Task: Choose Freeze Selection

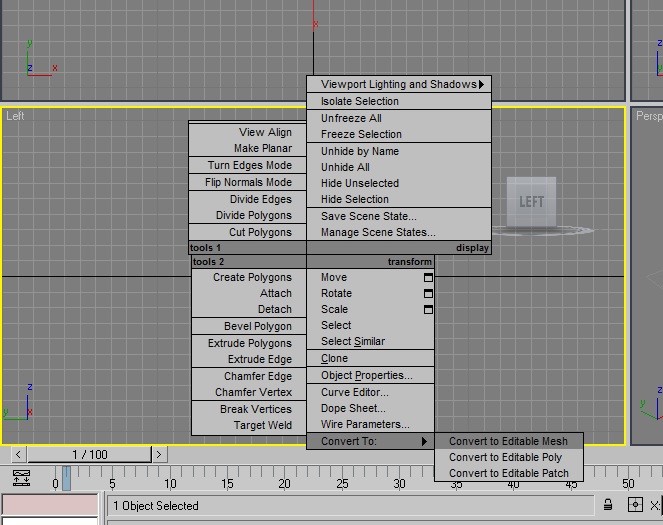Action: 399,134
